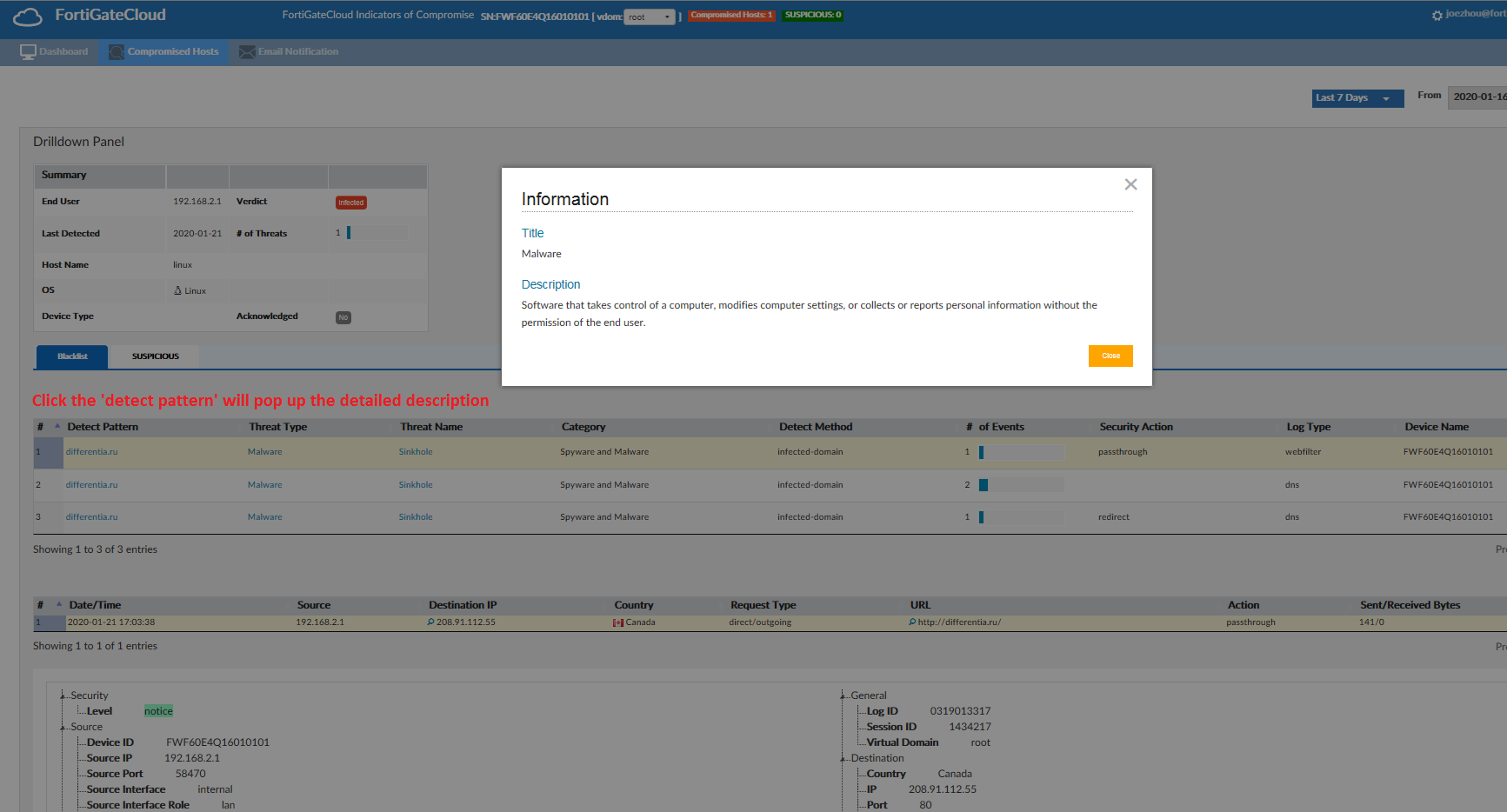Click the Linux OS penguin icon
This screenshot has height=812, width=1507.
(x=177, y=290)
